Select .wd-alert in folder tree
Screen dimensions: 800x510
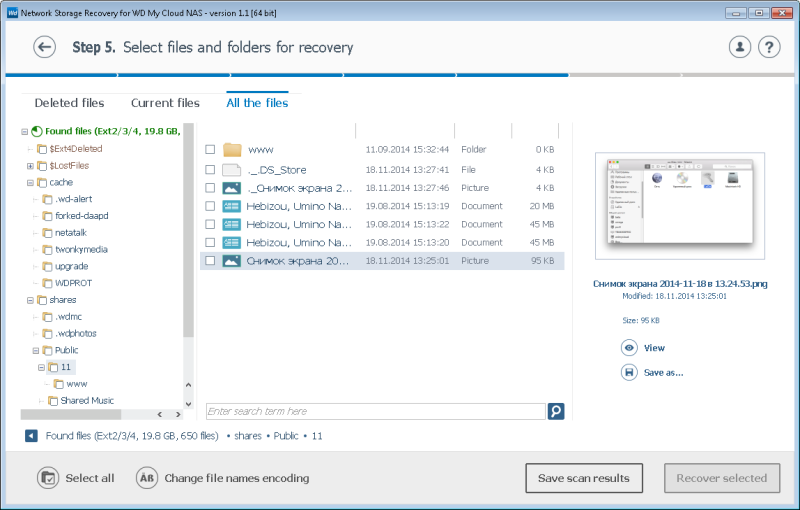[73, 199]
